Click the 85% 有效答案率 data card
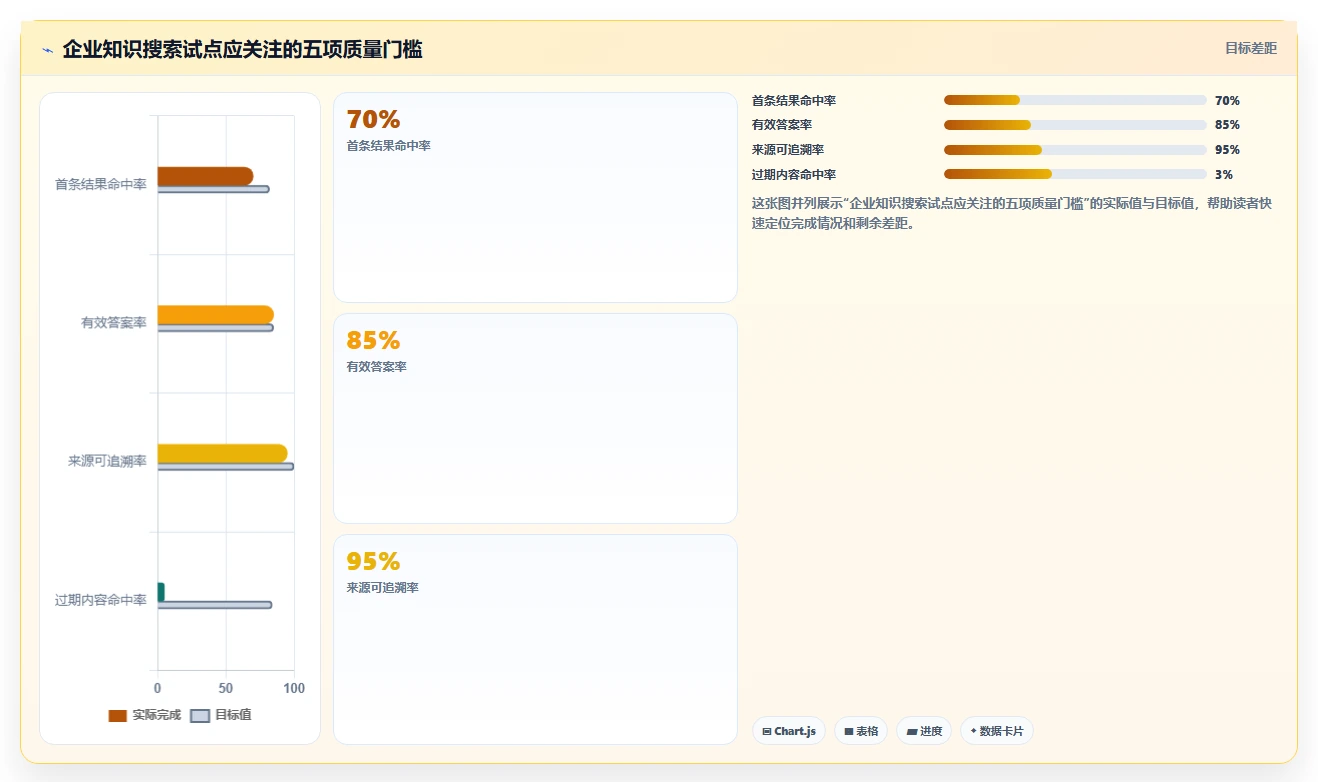 (535, 418)
